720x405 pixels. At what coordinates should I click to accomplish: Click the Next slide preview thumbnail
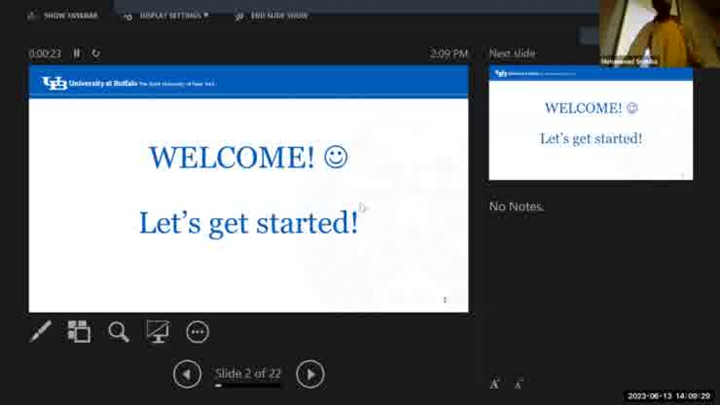(590, 123)
